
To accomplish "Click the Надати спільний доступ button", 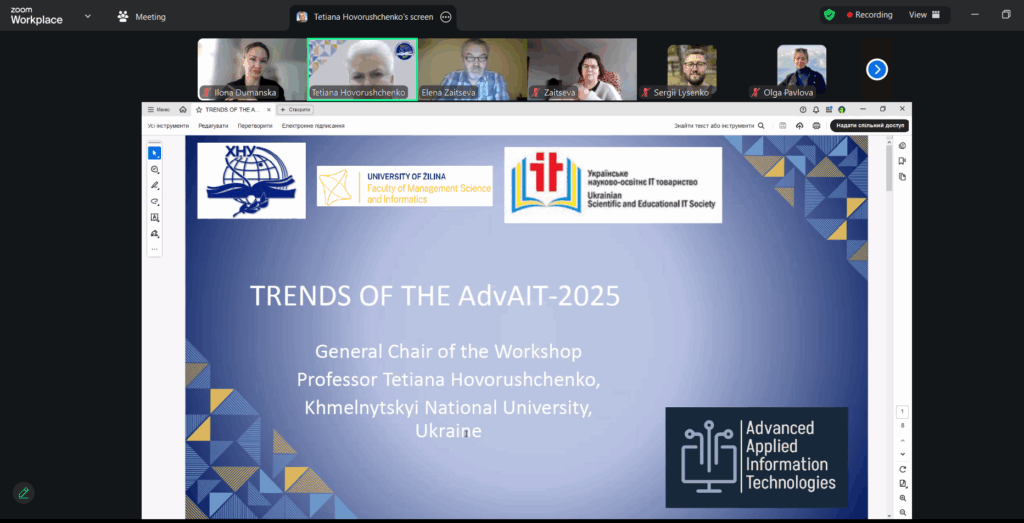I will coord(868,126).
